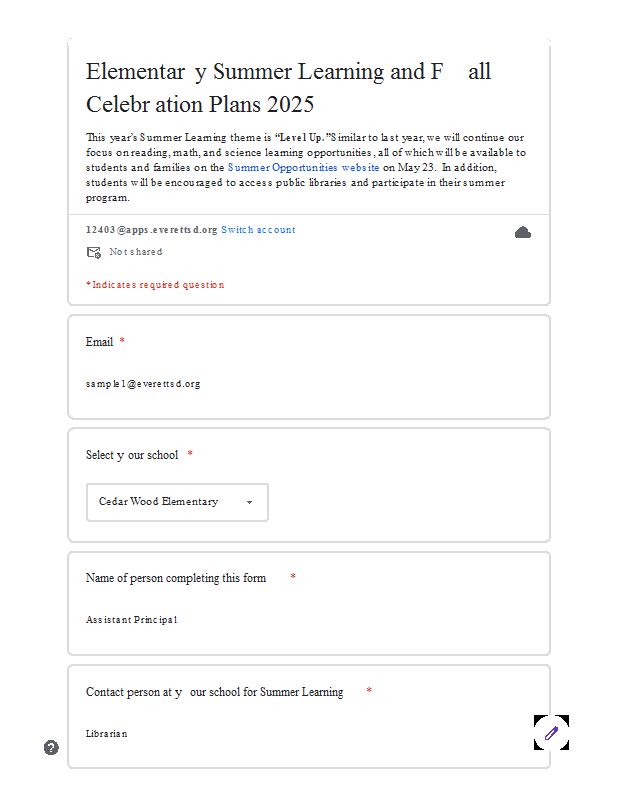Open the Summer Opportunities website link

tap(303, 167)
